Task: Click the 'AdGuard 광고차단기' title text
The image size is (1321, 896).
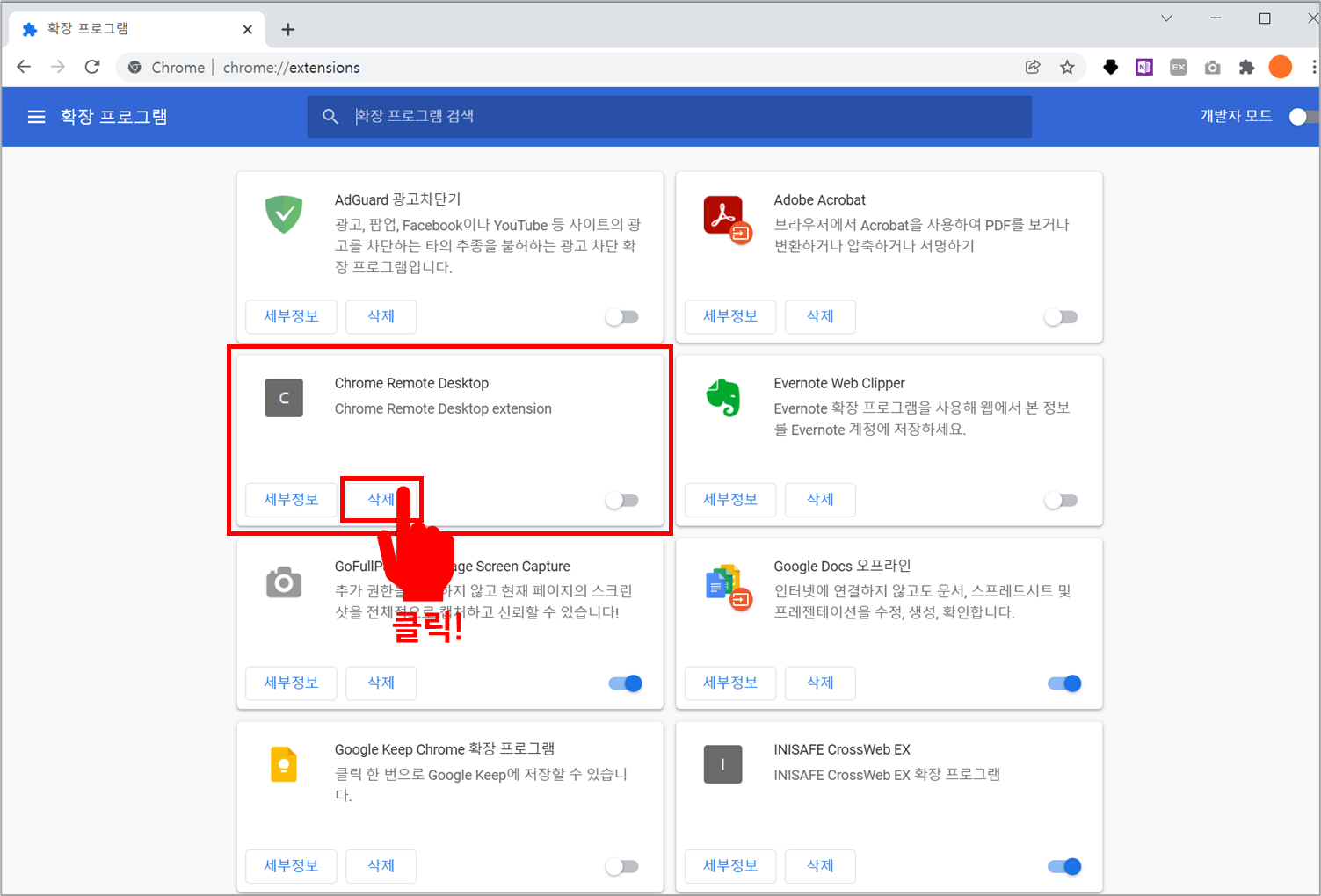Action: (x=398, y=200)
